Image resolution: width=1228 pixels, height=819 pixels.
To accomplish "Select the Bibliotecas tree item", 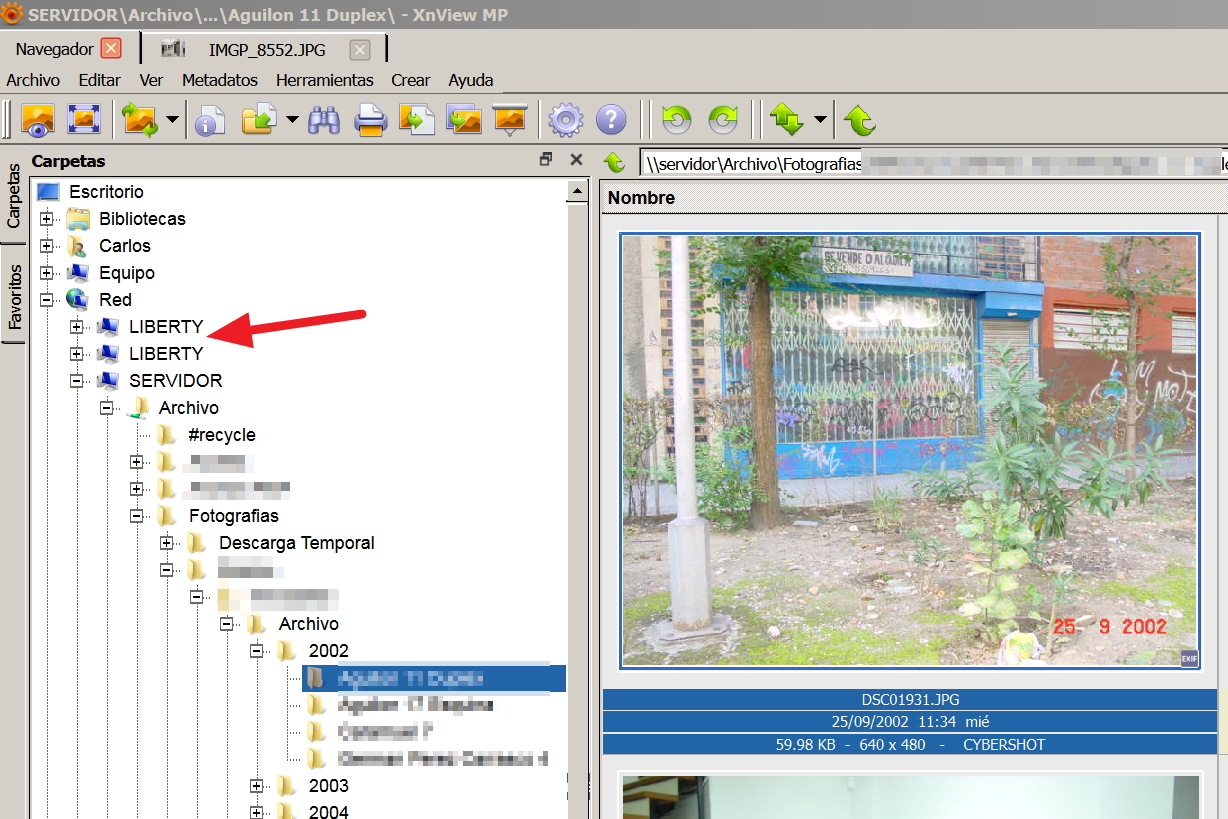I will click(142, 219).
